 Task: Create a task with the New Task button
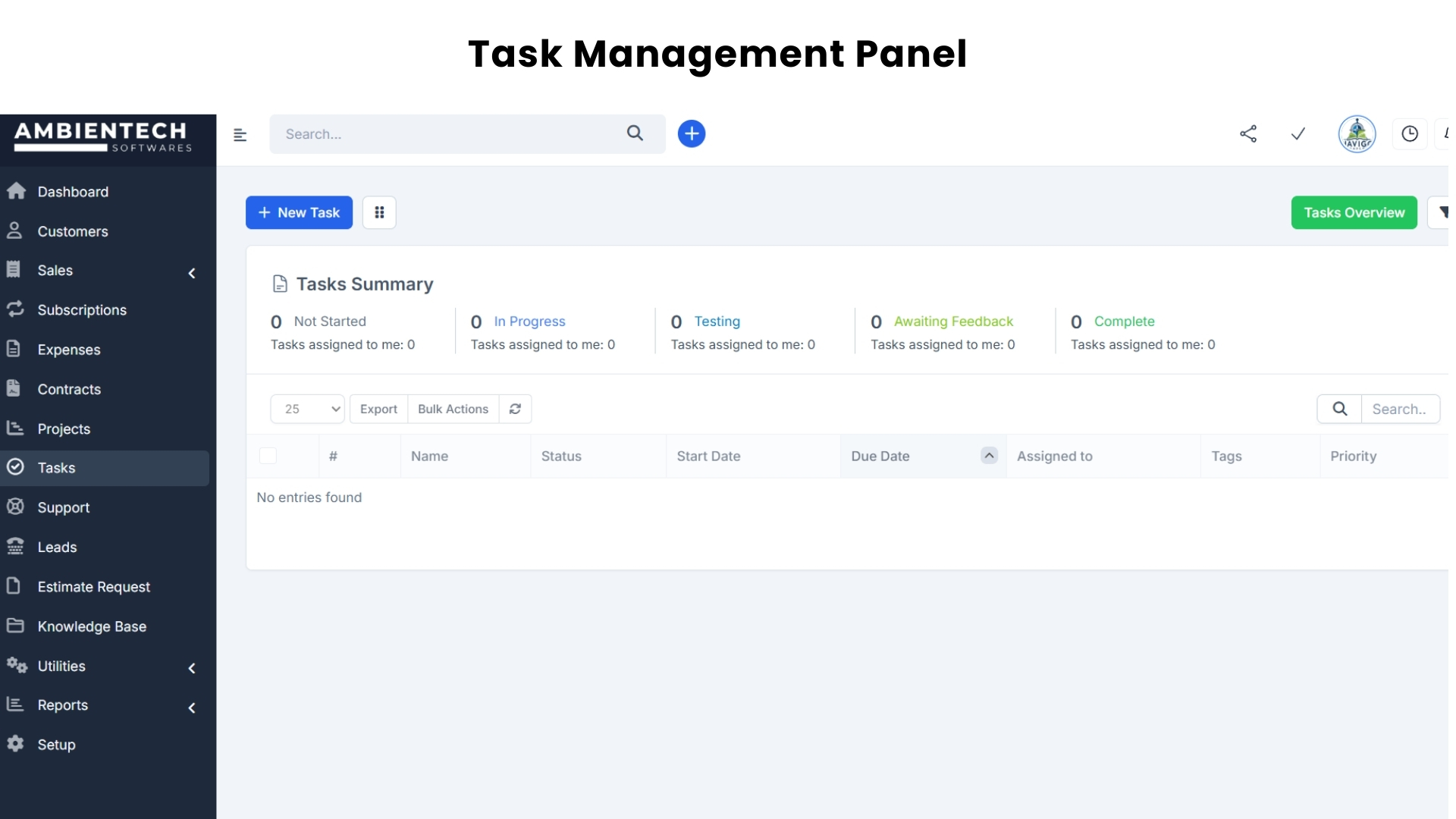coord(299,212)
